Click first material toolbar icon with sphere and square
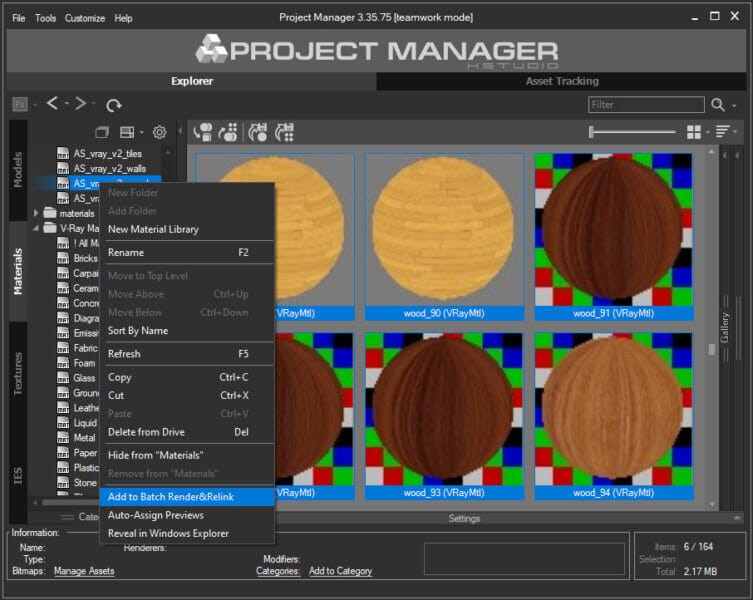This screenshot has width=753, height=600. 203,132
